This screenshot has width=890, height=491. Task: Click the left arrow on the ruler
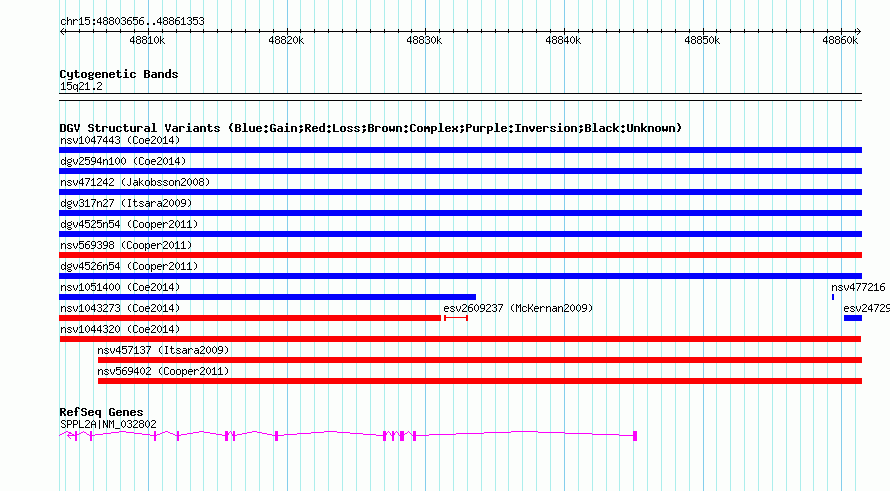coord(62,32)
